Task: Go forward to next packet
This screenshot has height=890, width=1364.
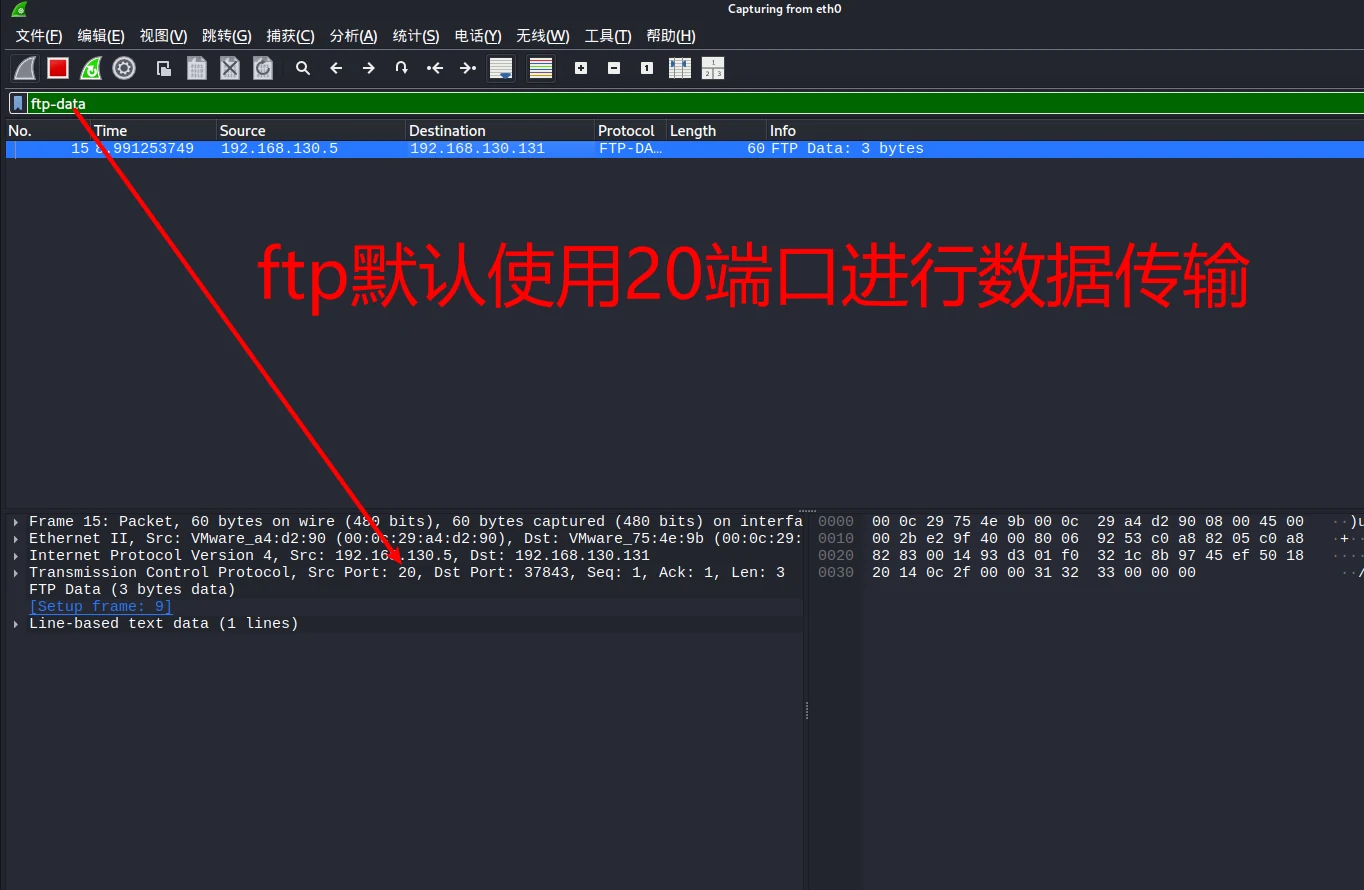Action: 369,68
